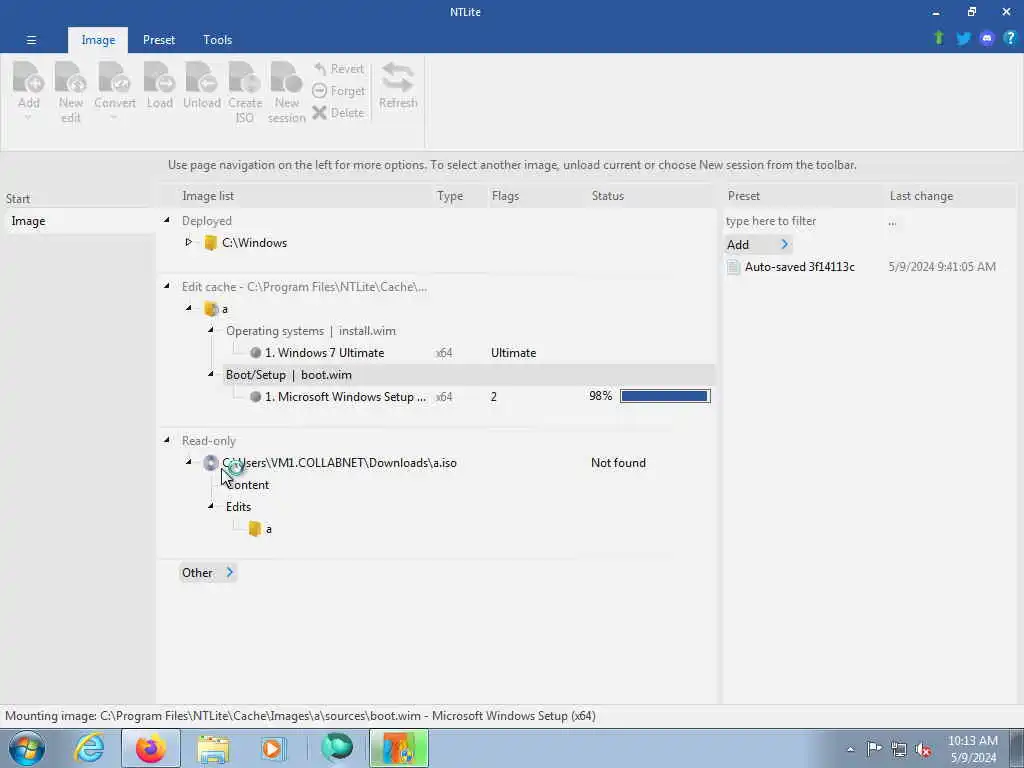Click the New edit toolbar icon
Image resolution: width=1024 pixels, height=768 pixels.
tap(71, 78)
